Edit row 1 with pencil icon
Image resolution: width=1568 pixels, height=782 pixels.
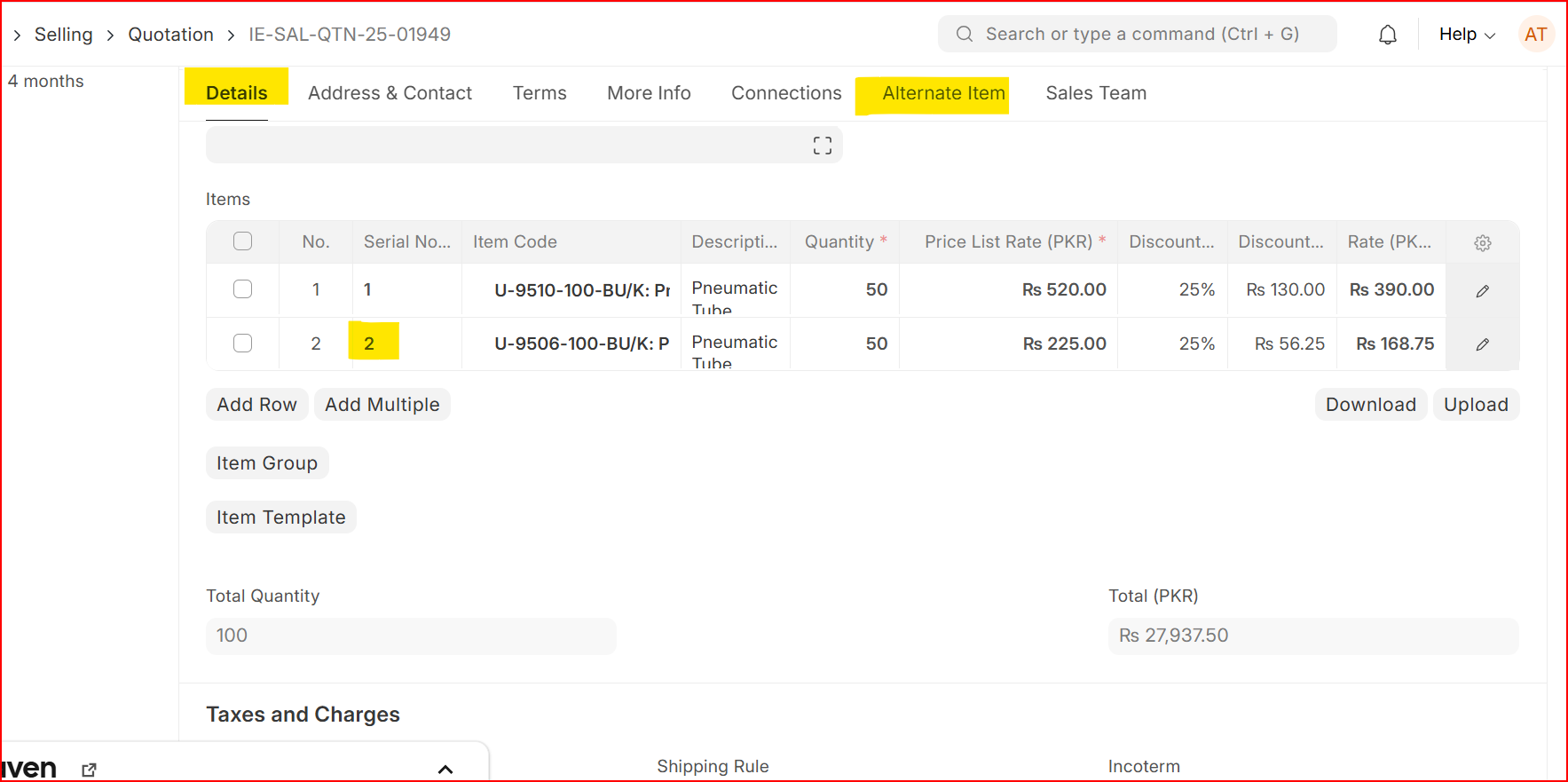click(1482, 291)
